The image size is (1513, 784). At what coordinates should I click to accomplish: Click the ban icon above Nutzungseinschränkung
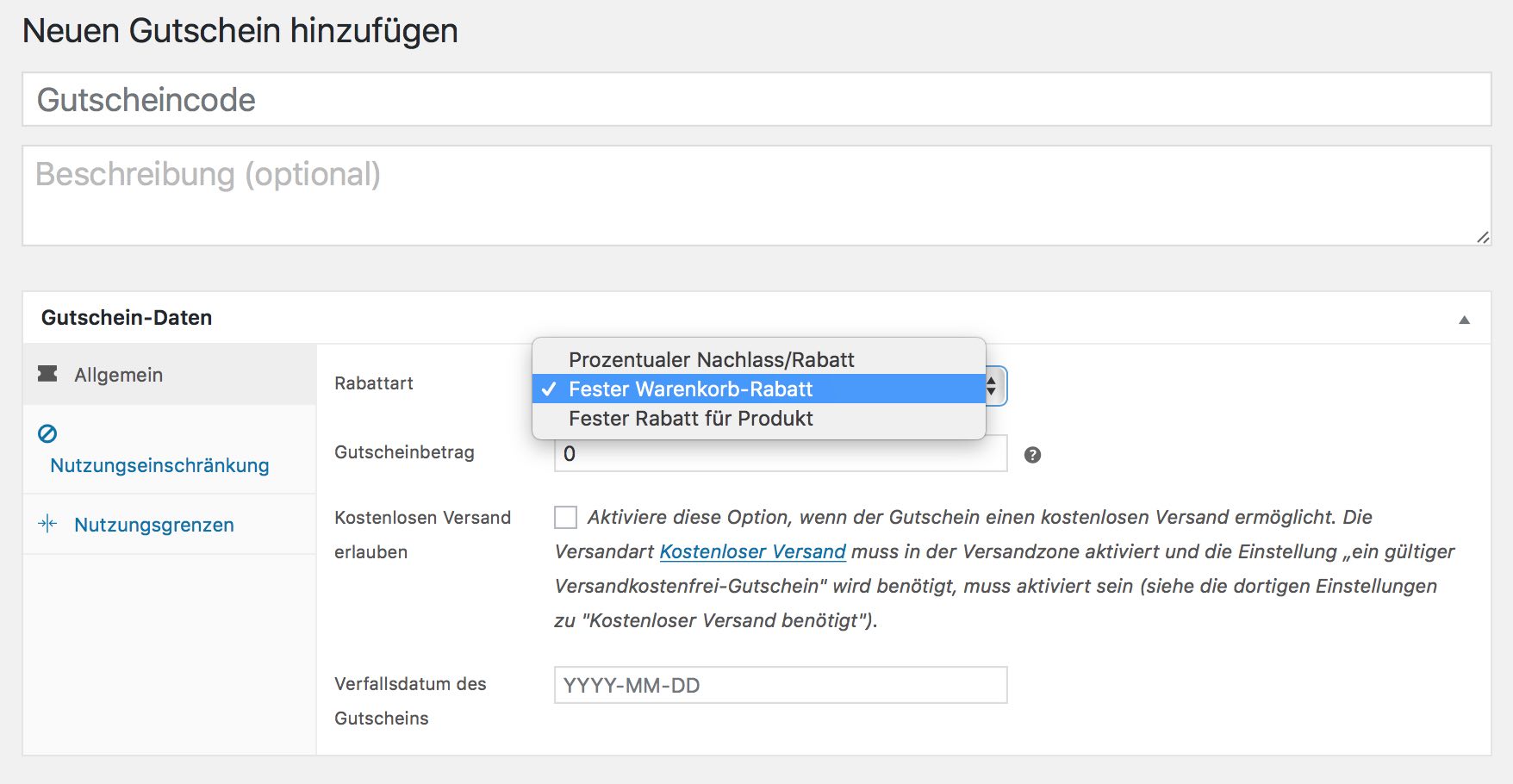[47, 433]
